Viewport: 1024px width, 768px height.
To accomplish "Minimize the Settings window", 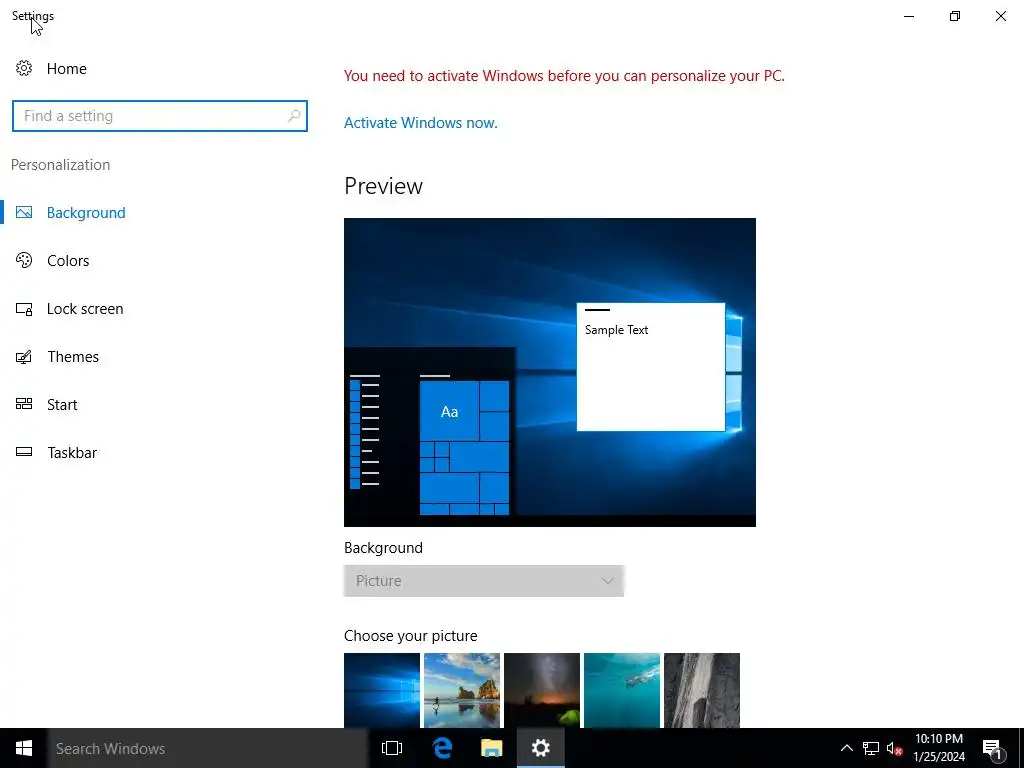I will (909, 16).
